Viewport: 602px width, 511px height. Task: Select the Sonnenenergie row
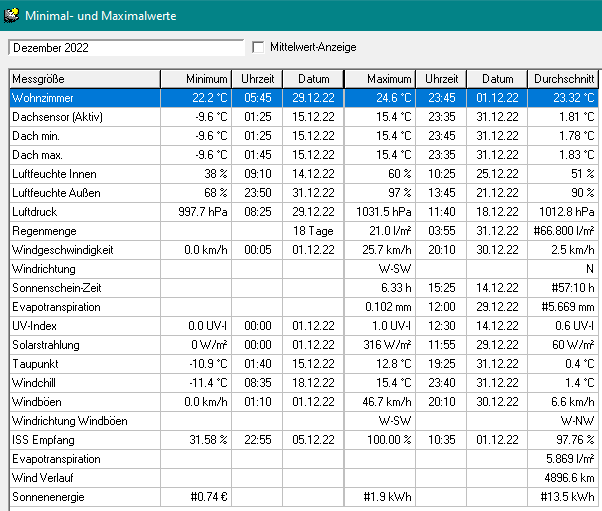[84, 497]
